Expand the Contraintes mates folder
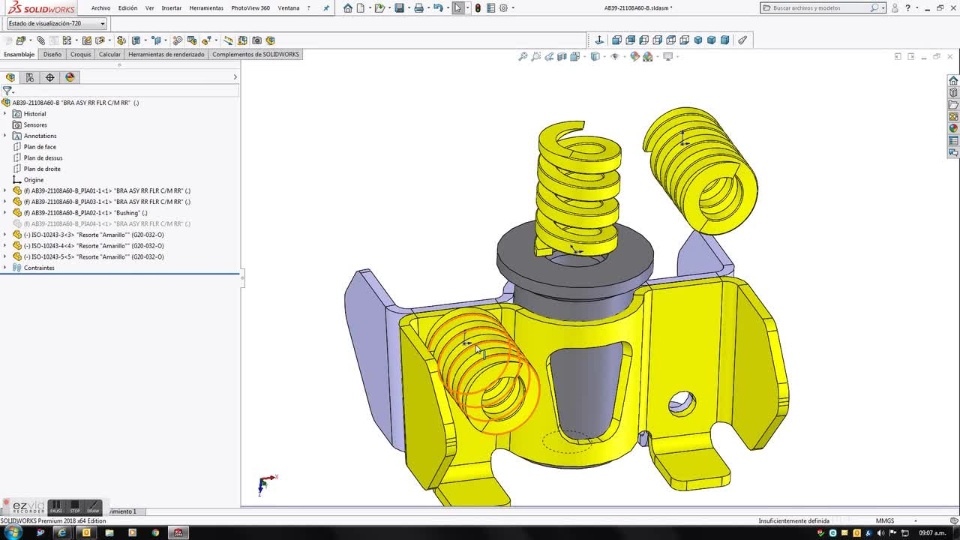 (5, 268)
